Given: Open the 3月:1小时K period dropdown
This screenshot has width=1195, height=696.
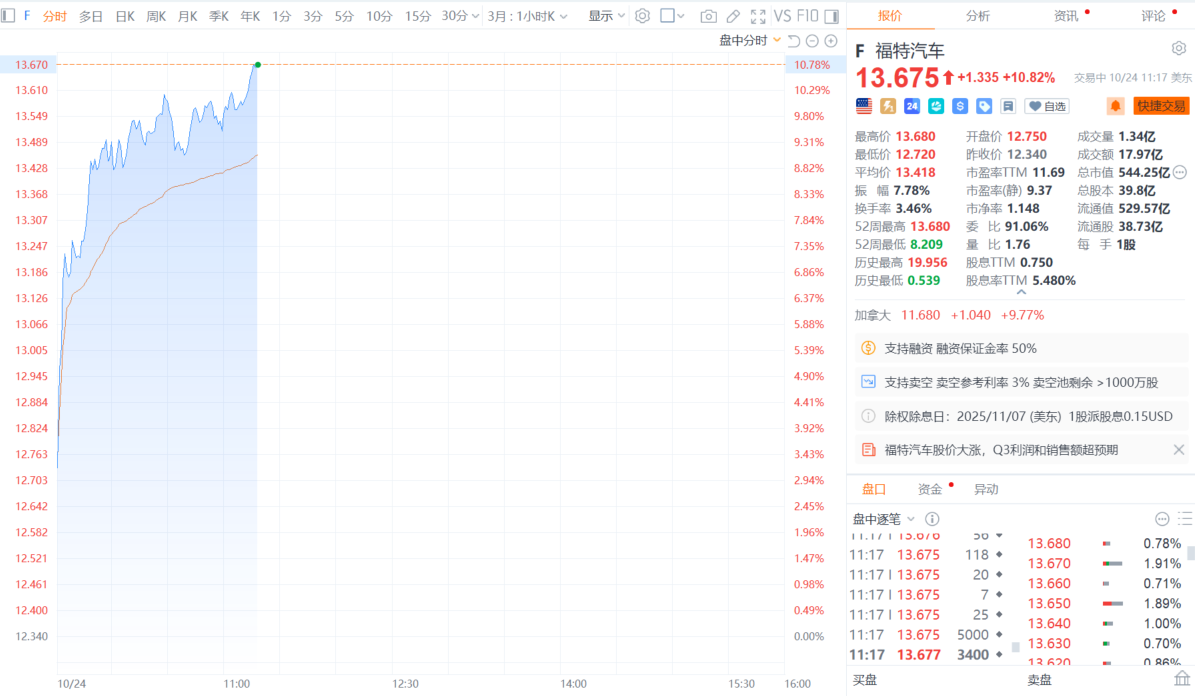Looking at the screenshot, I should point(527,16).
